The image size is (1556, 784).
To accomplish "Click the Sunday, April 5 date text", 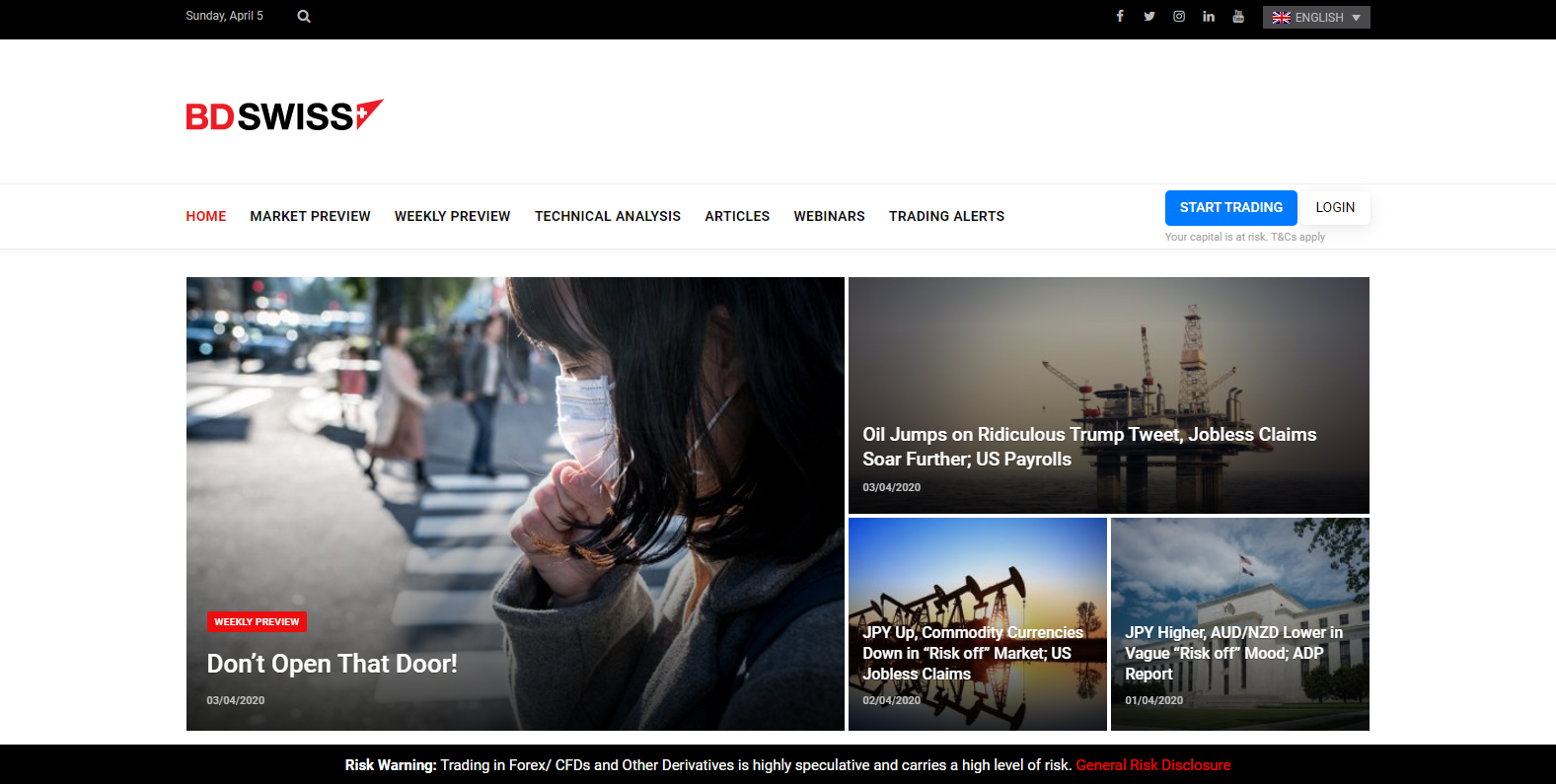I will pyautogui.click(x=225, y=16).
